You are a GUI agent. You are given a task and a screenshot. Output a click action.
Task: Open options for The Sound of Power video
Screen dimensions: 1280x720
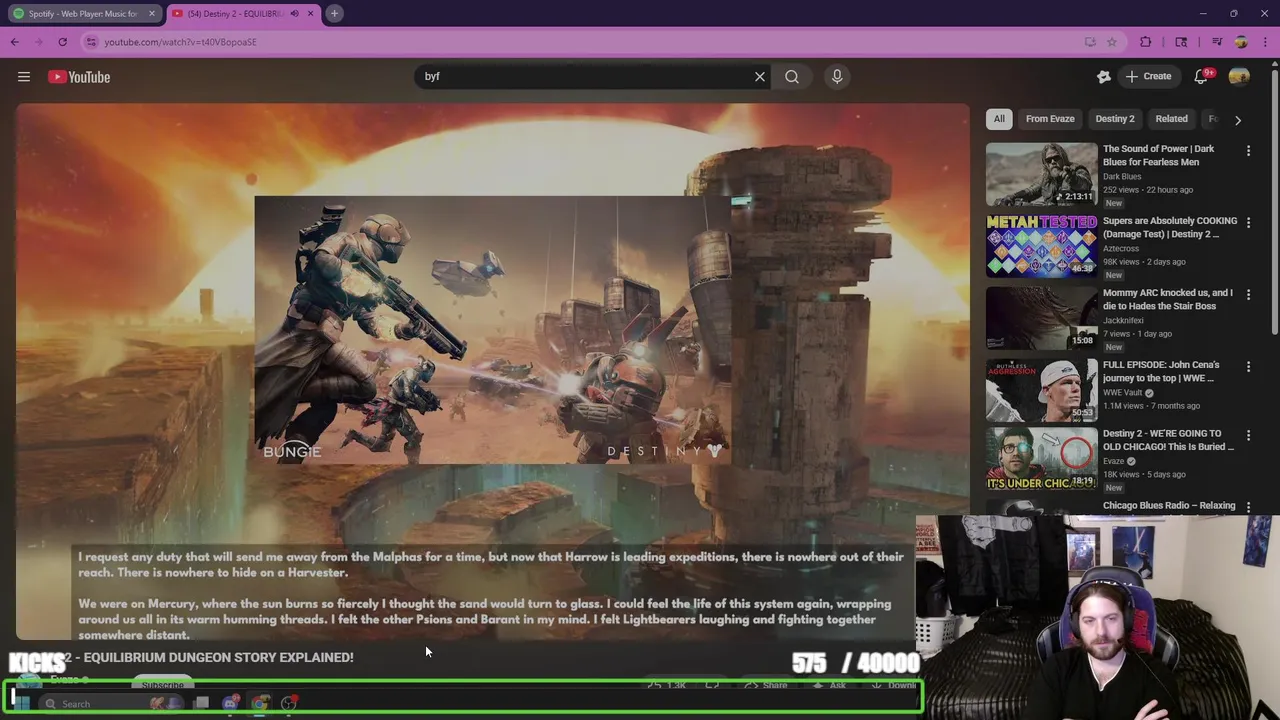coord(1248,151)
